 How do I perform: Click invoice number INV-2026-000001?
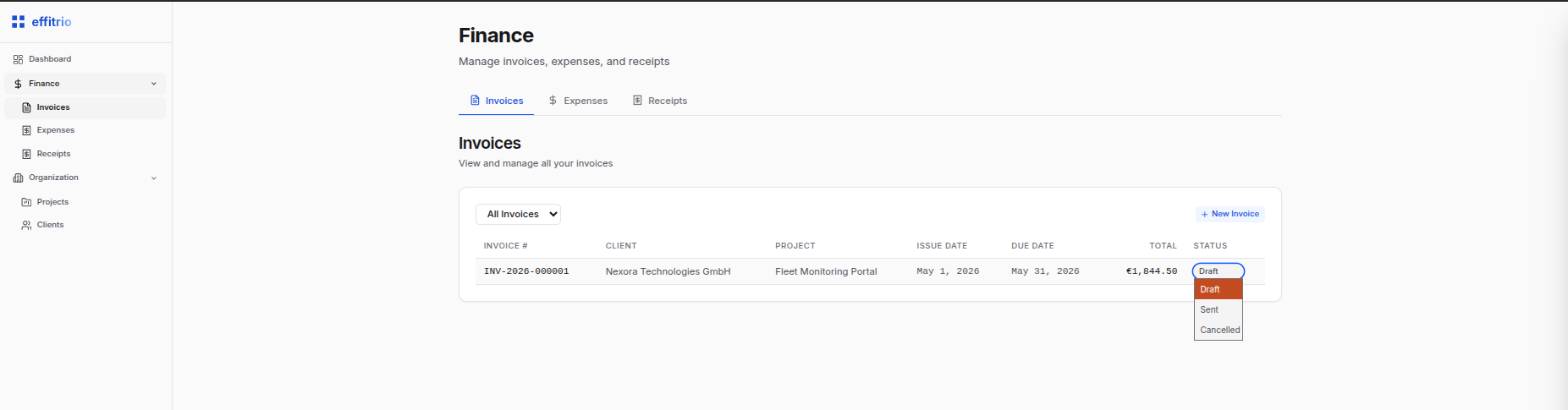click(526, 271)
